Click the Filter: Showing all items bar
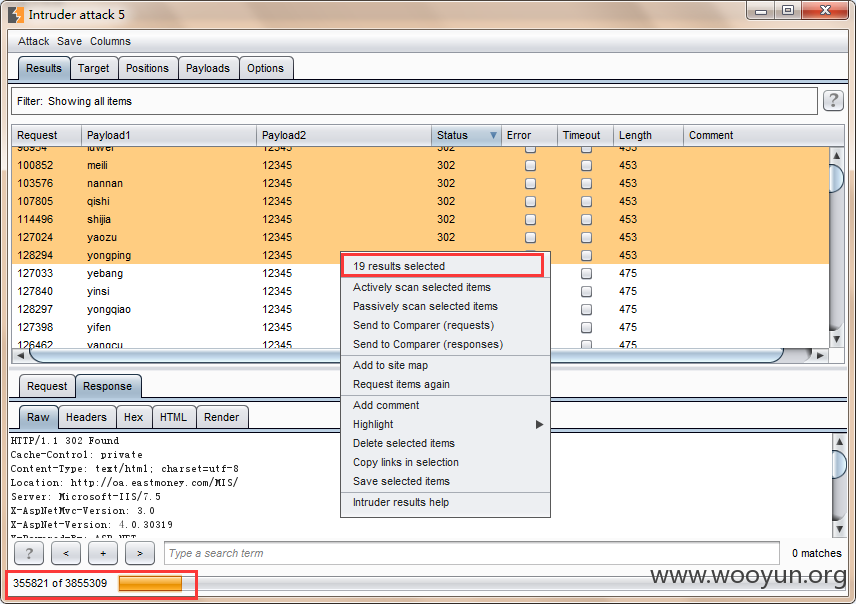 tap(414, 102)
